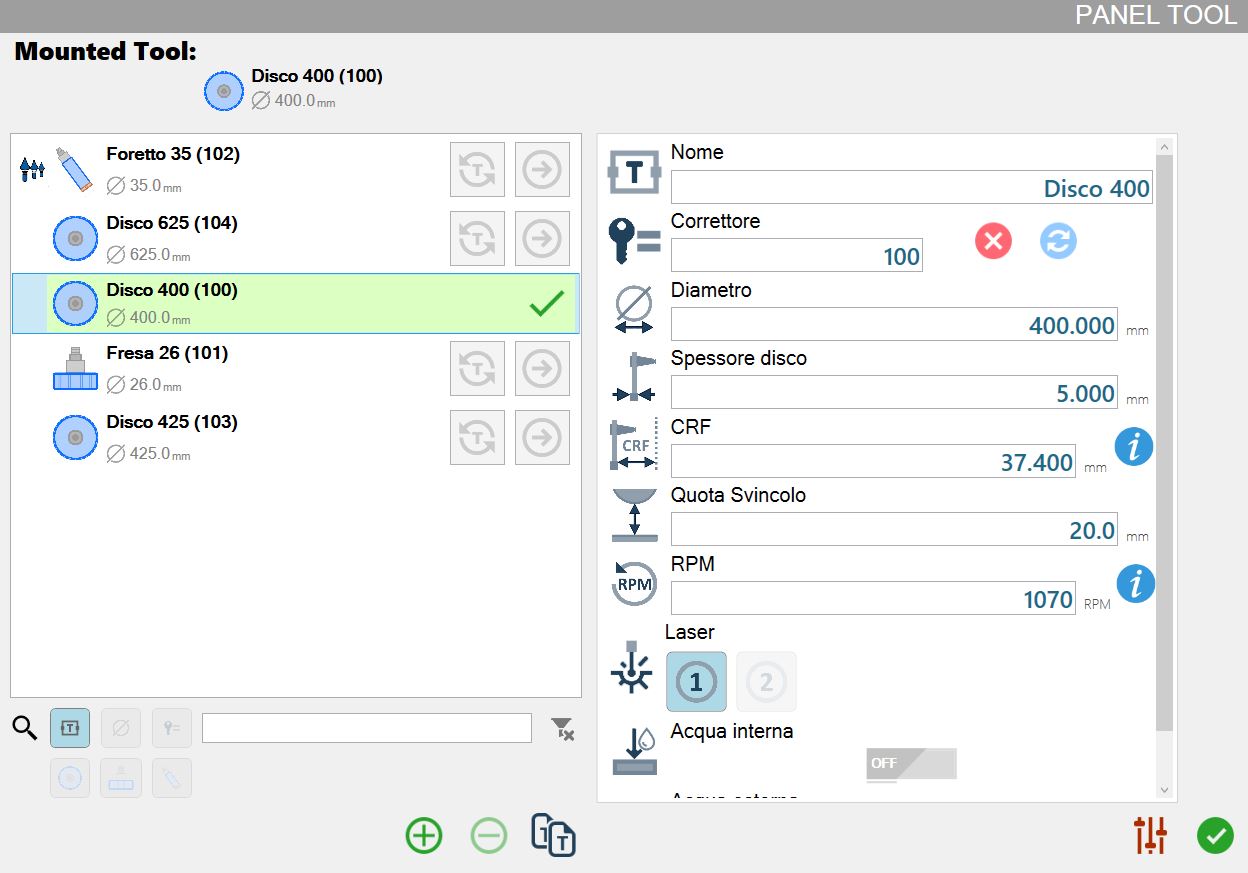
Task: Clear the search filter with funnel icon
Action: point(563,729)
